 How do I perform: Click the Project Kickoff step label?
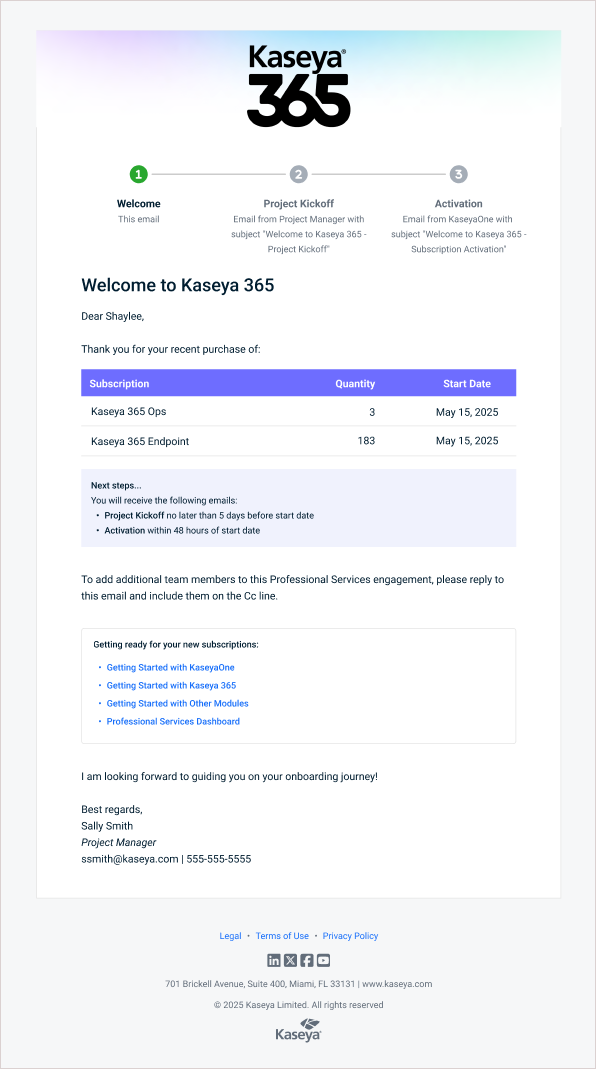(x=299, y=203)
